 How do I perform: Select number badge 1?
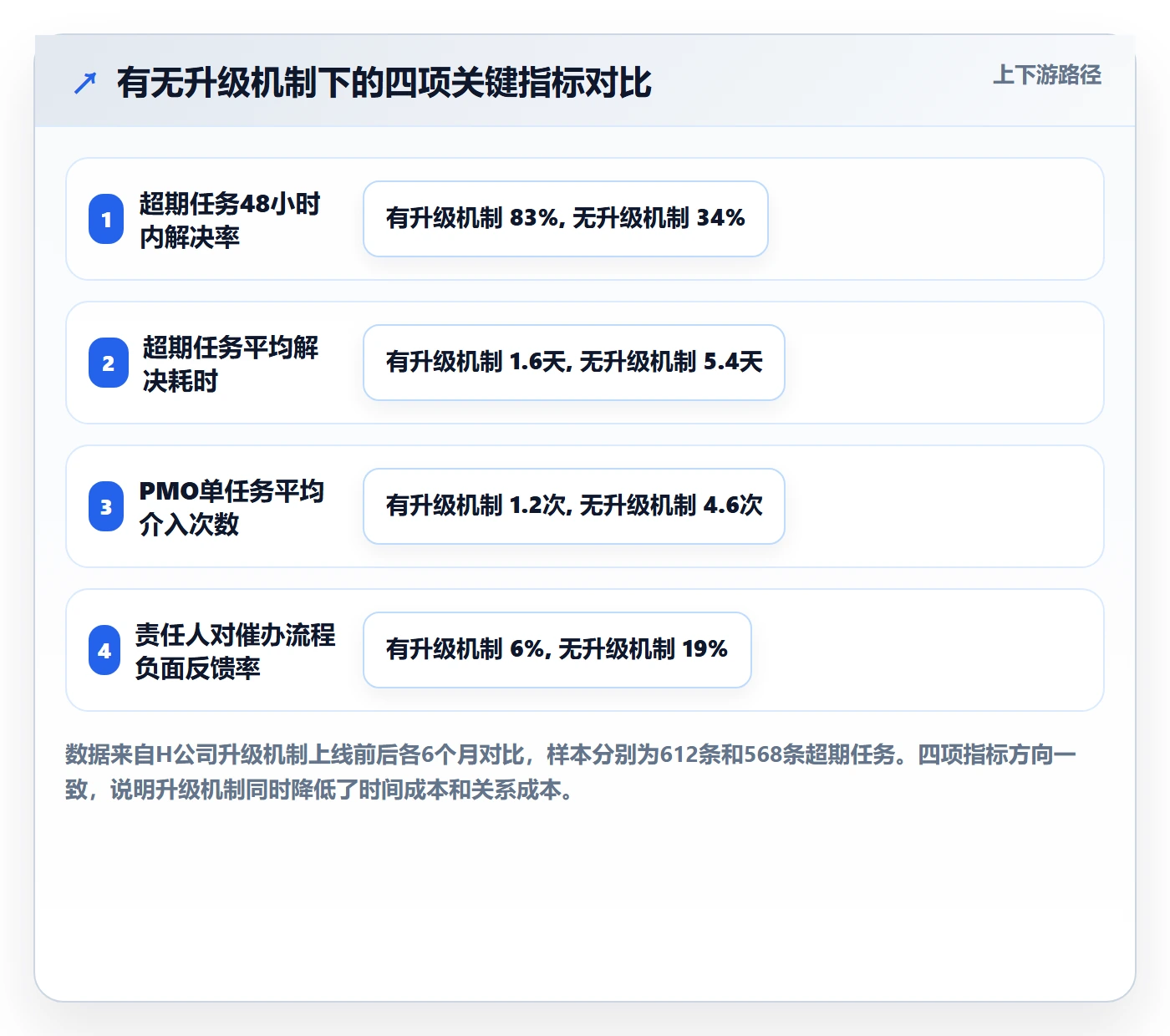[x=106, y=219]
